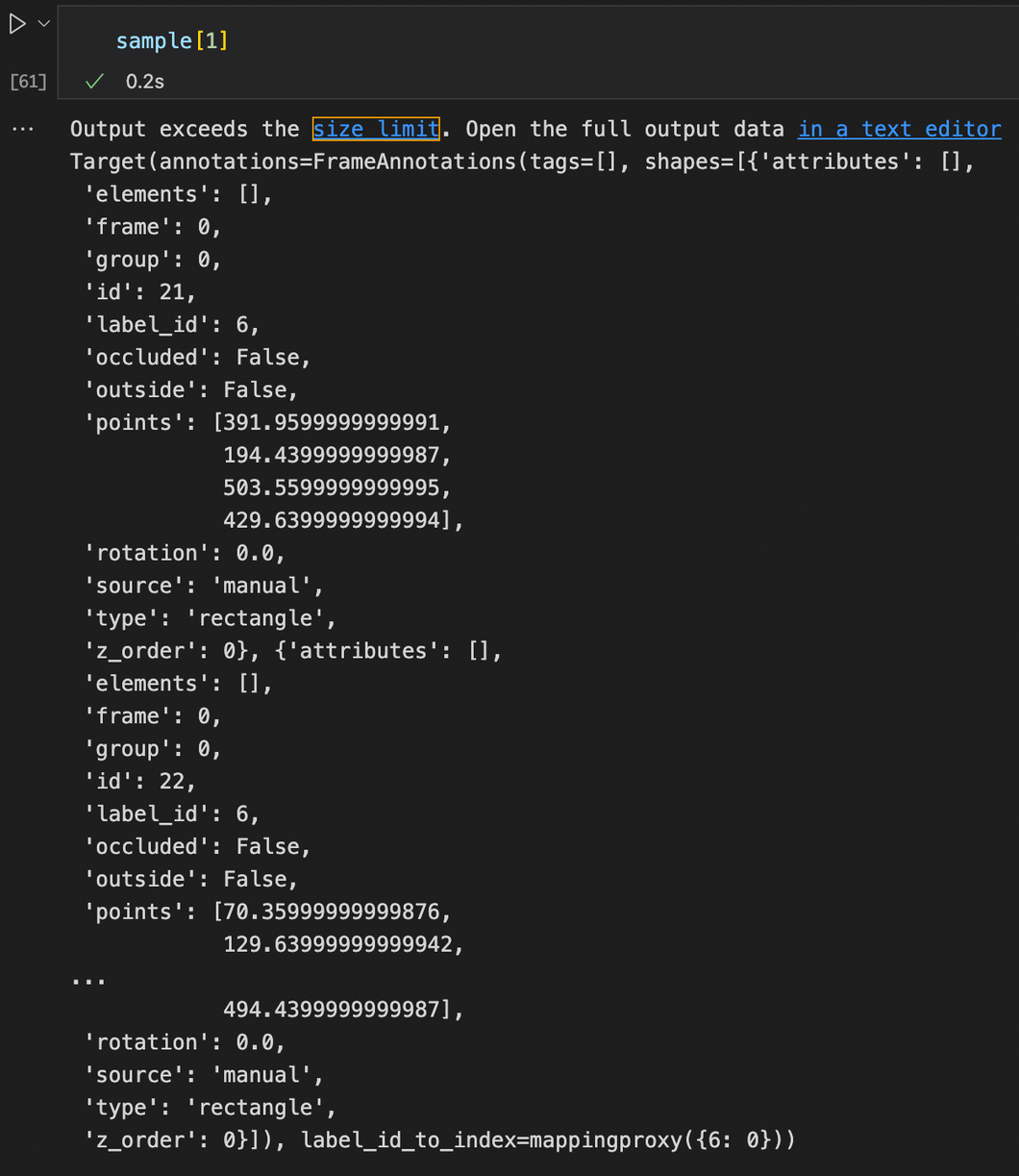1019x1176 pixels.
Task: Click the 'Output exceeds the' message text
Action: click(186, 129)
